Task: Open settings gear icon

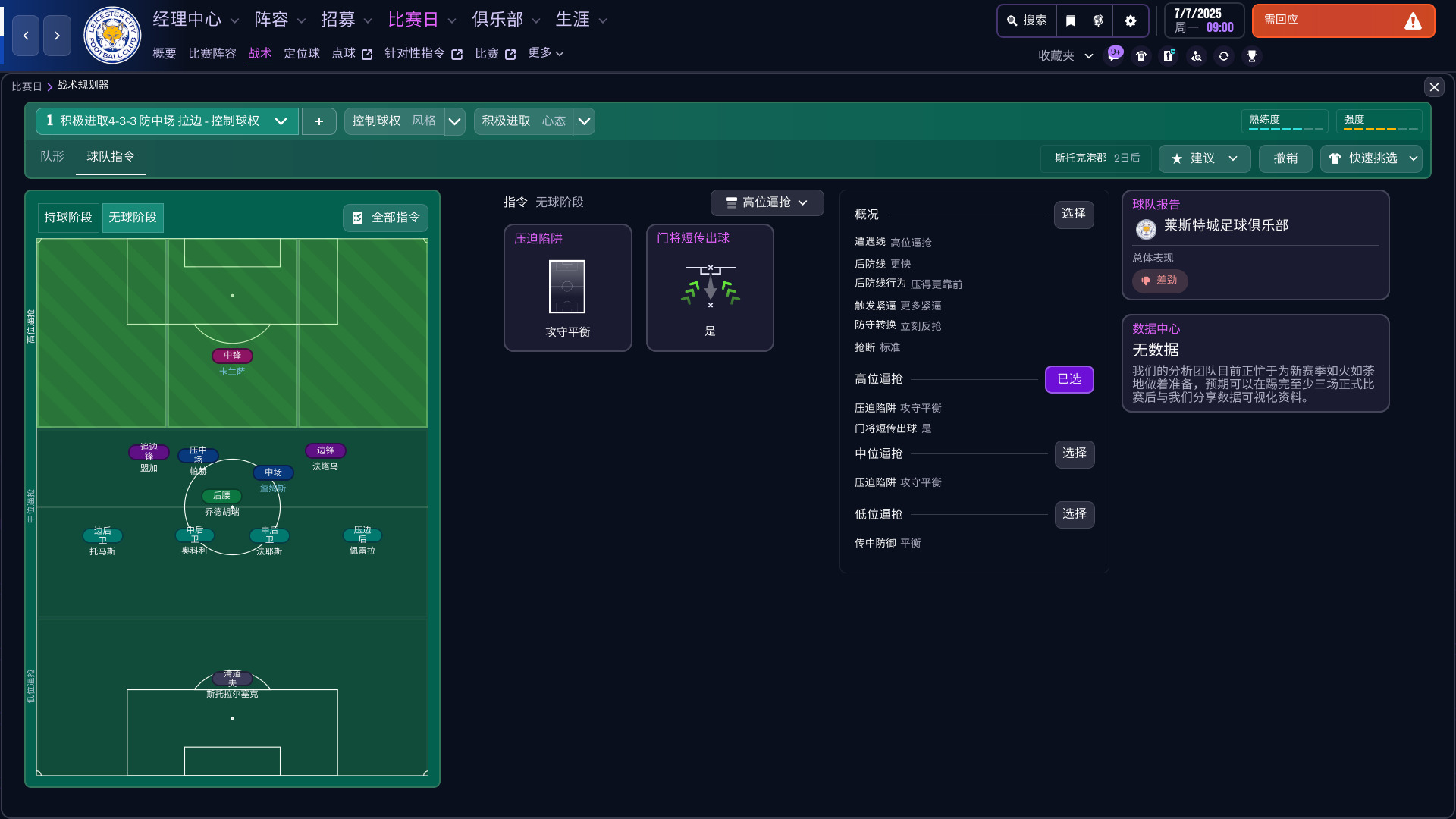Action: pyautogui.click(x=1131, y=20)
